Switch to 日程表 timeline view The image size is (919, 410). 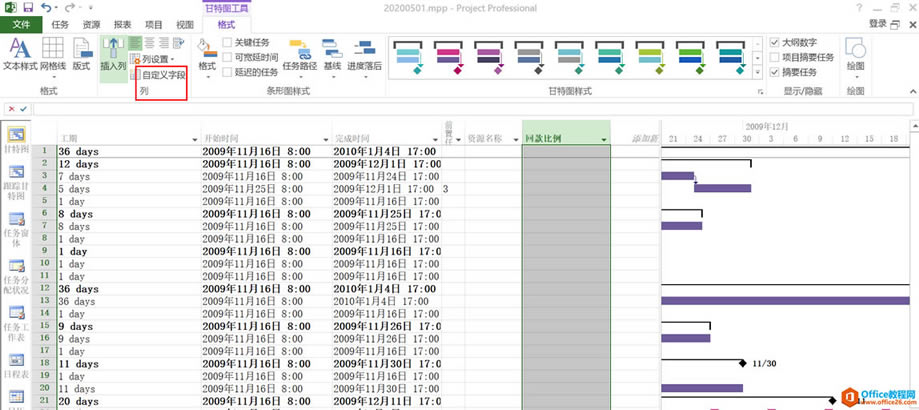16,365
